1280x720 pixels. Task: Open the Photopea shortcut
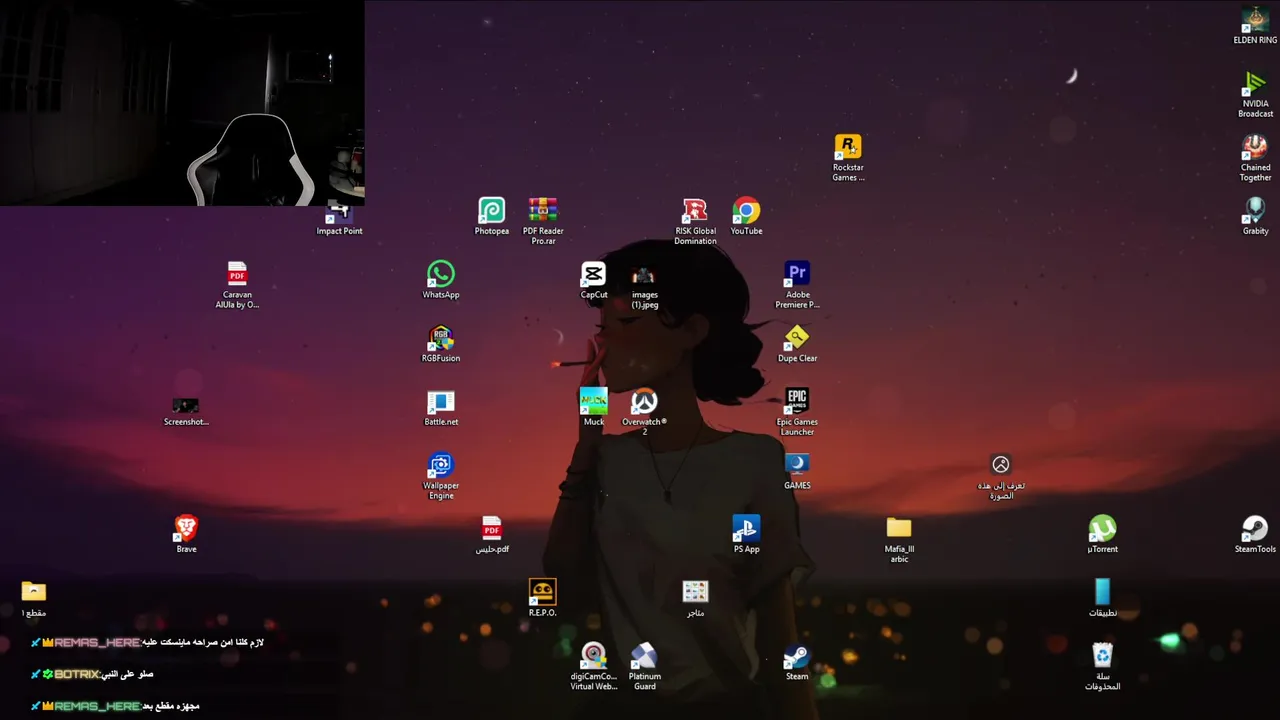(x=491, y=217)
